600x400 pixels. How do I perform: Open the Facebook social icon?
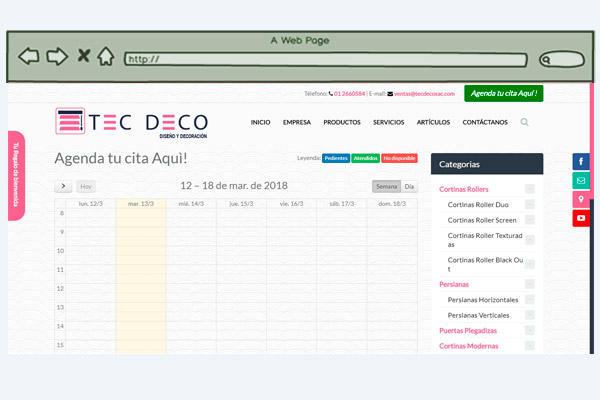[581, 162]
